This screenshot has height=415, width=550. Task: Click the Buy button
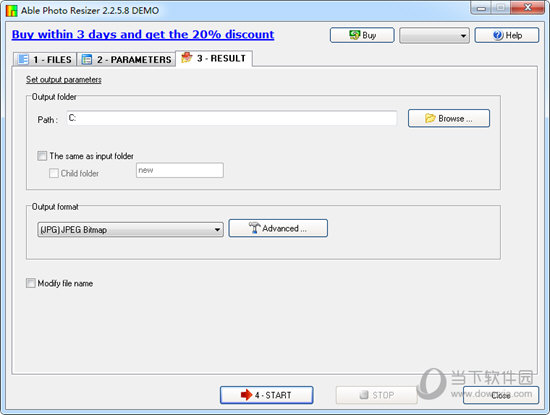362,35
